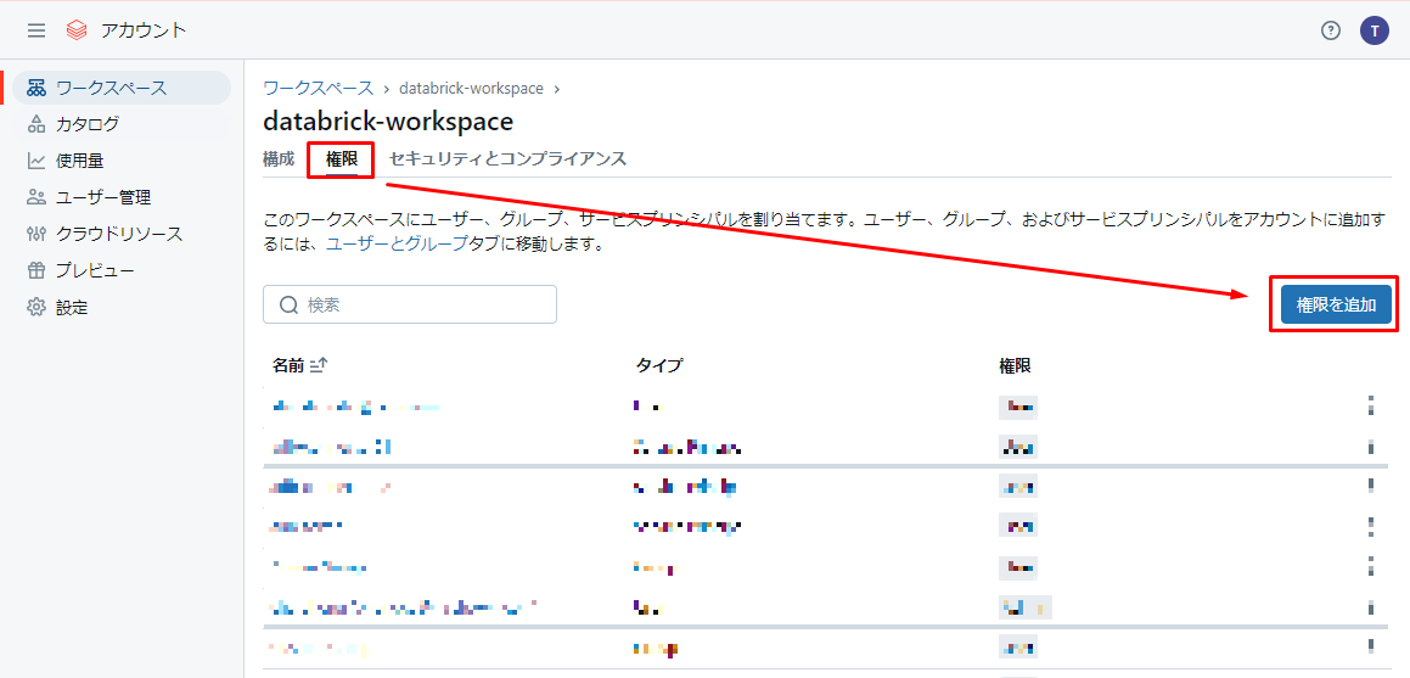
Task: Open 設定 settings in sidebar
Action: click(71, 307)
